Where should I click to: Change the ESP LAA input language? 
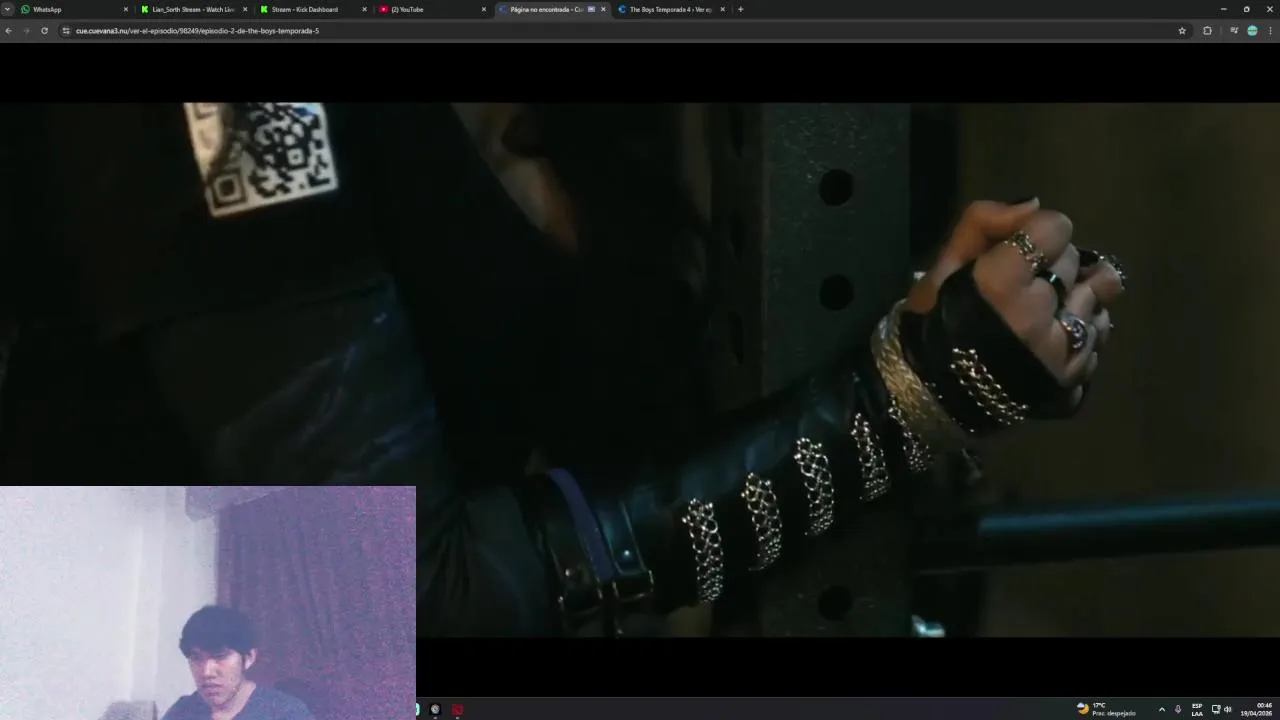pyautogui.click(x=1197, y=709)
